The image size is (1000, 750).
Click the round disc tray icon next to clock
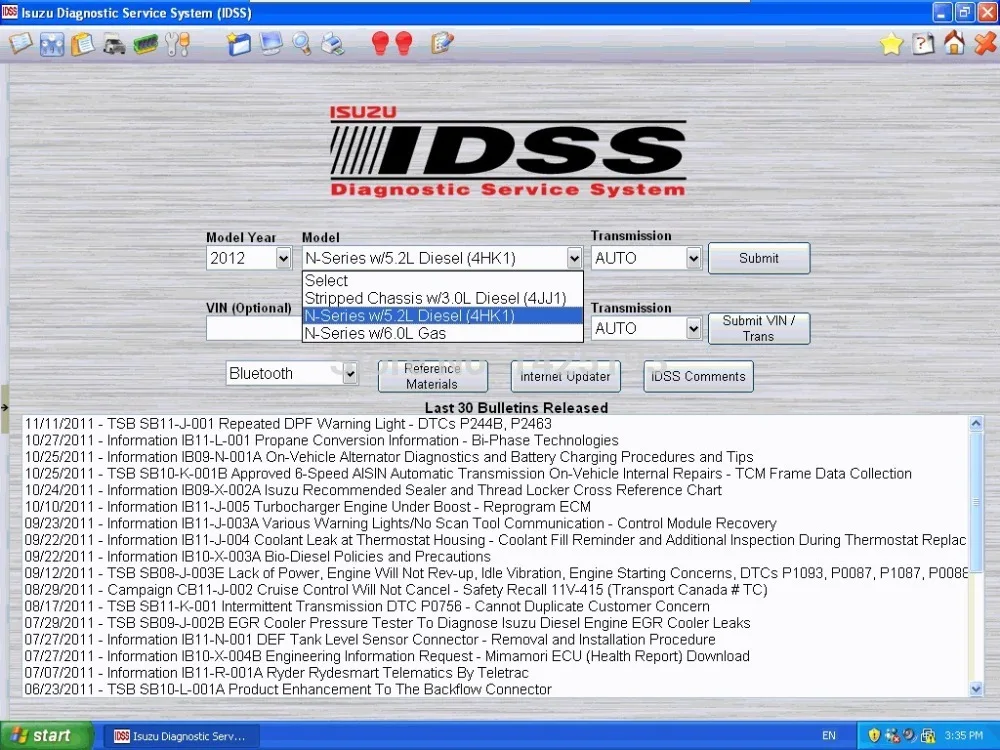pyautogui.click(x=909, y=735)
